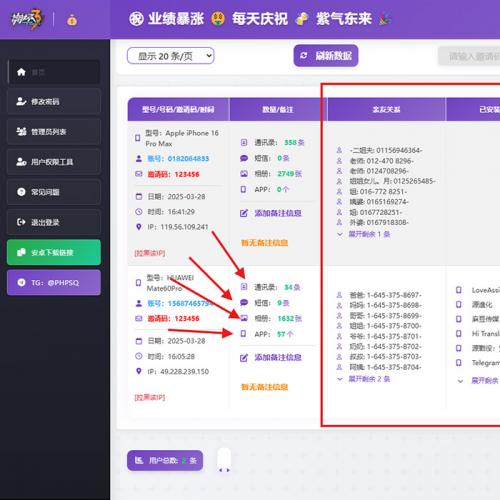Click the invitation code search field

(469, 56)
